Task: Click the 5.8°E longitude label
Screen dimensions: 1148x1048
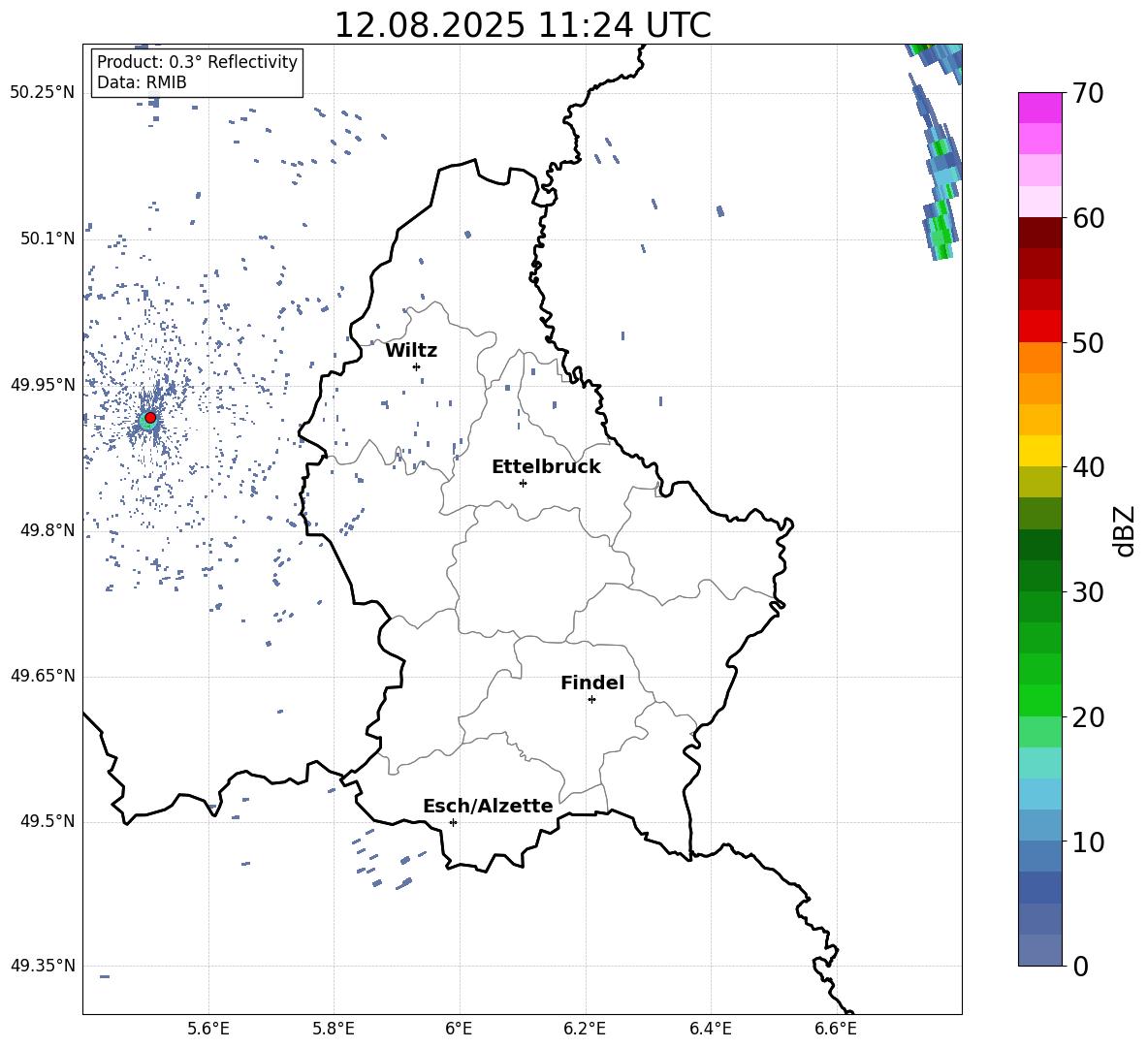Action: coord(334,1029)
